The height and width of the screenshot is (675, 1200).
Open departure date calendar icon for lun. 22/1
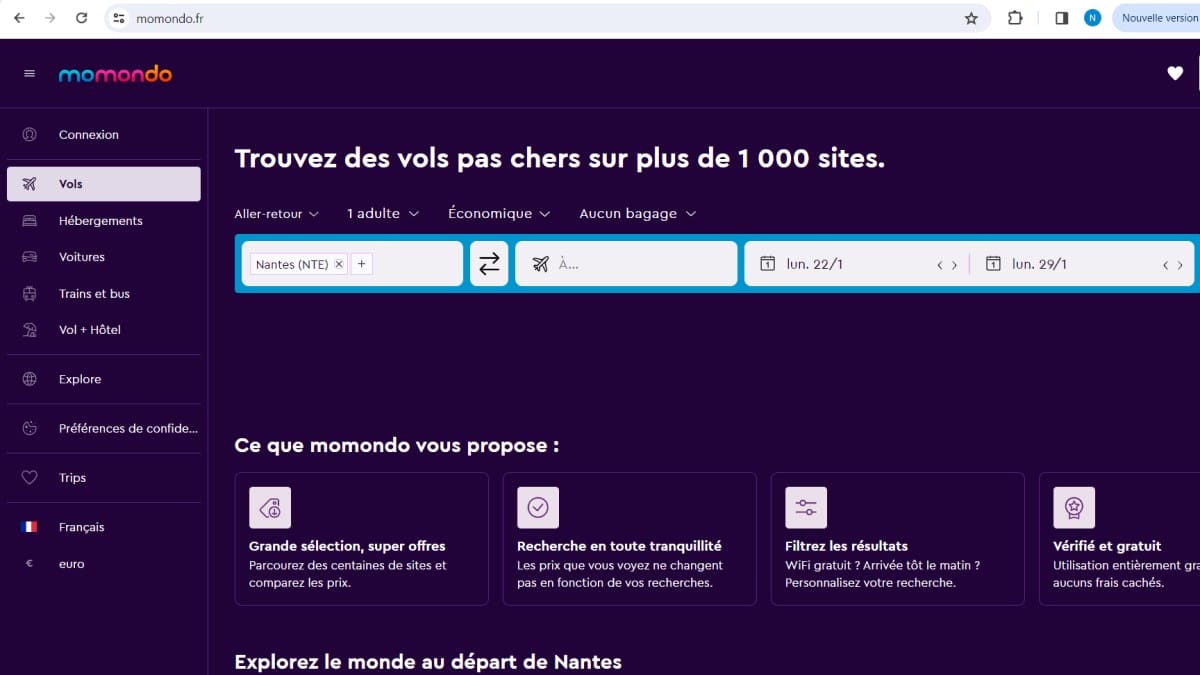(x=768, y=264)
